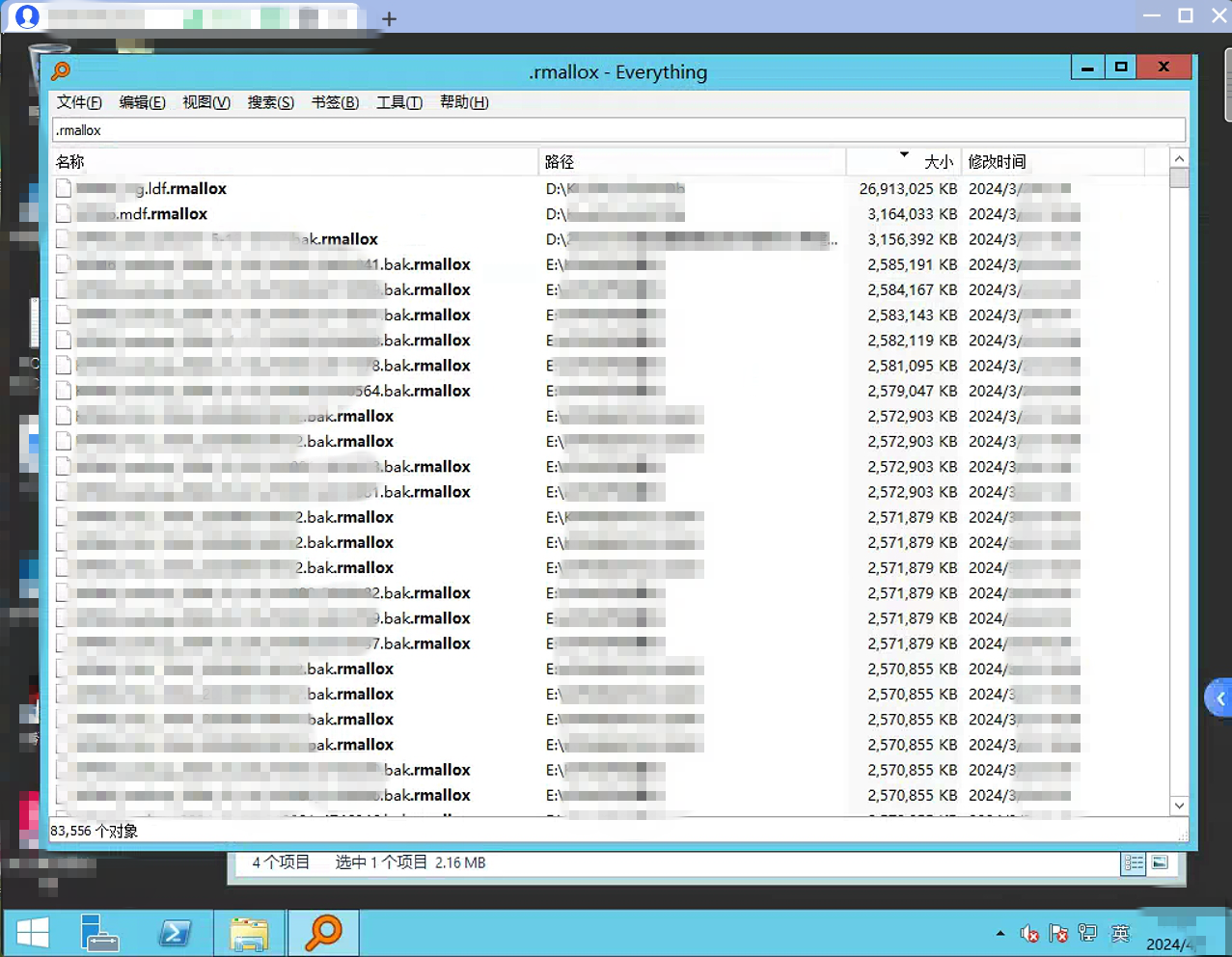Click the .rmallox search box
Image resolution: width=1232 pixels, height=957 pixels.
pyautogui.click(x=618, y=130)
